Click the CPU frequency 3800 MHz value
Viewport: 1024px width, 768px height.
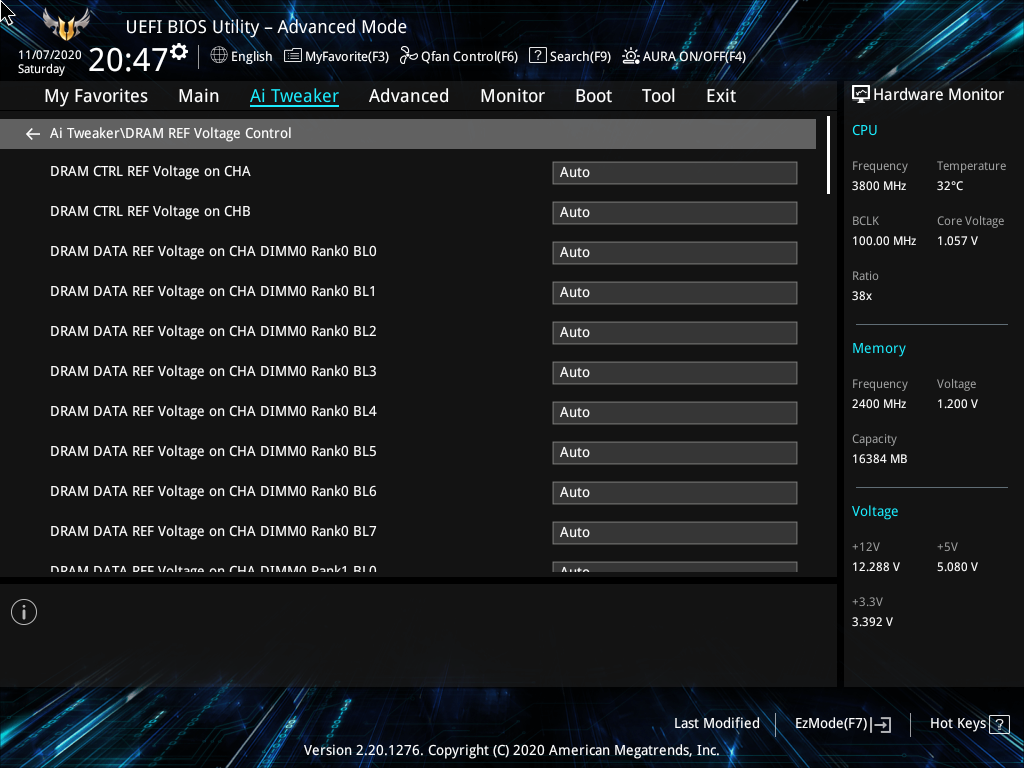[879, 186]
